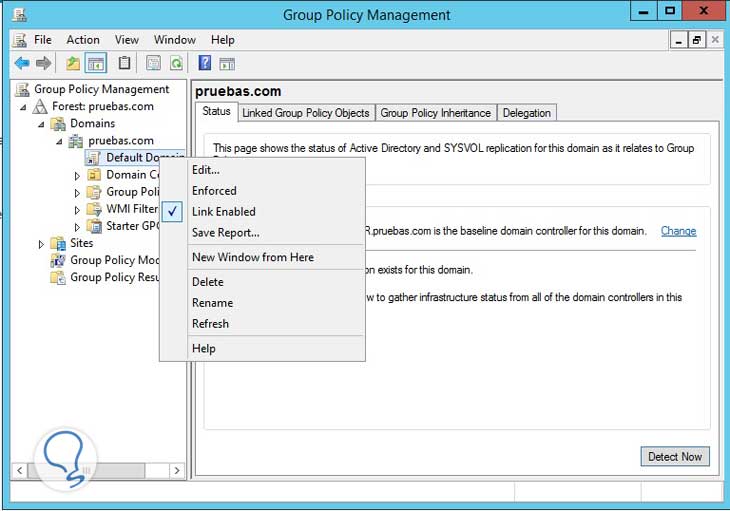
Task: Click the Up one level folder icon
Action: point(73,63)
